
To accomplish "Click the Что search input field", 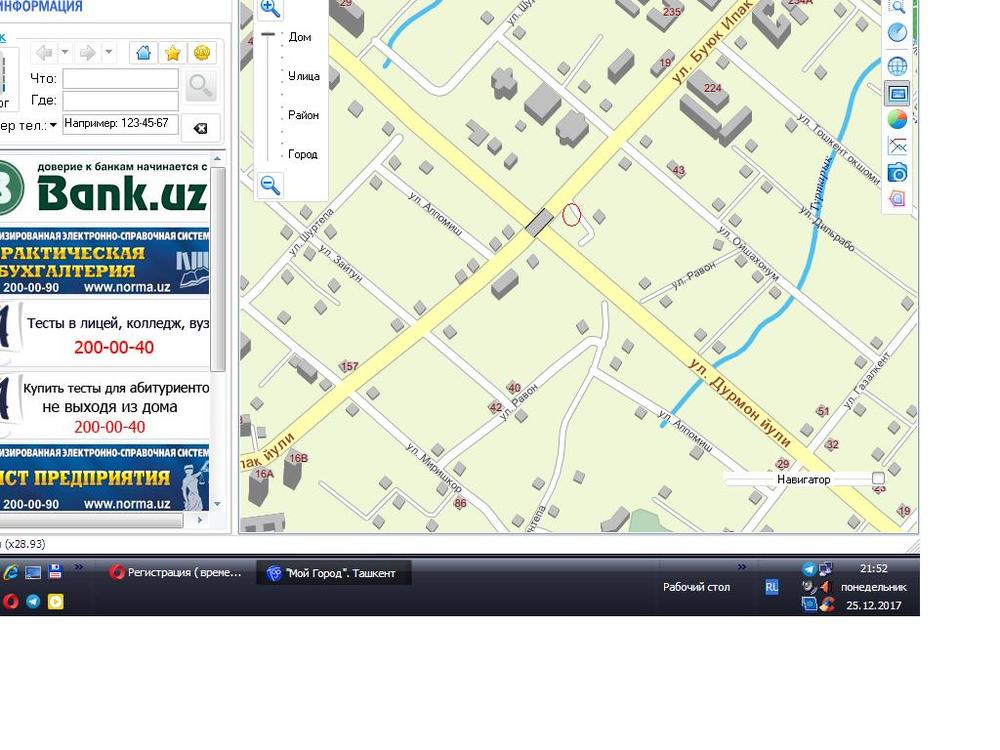I will (x=120, y=78).
